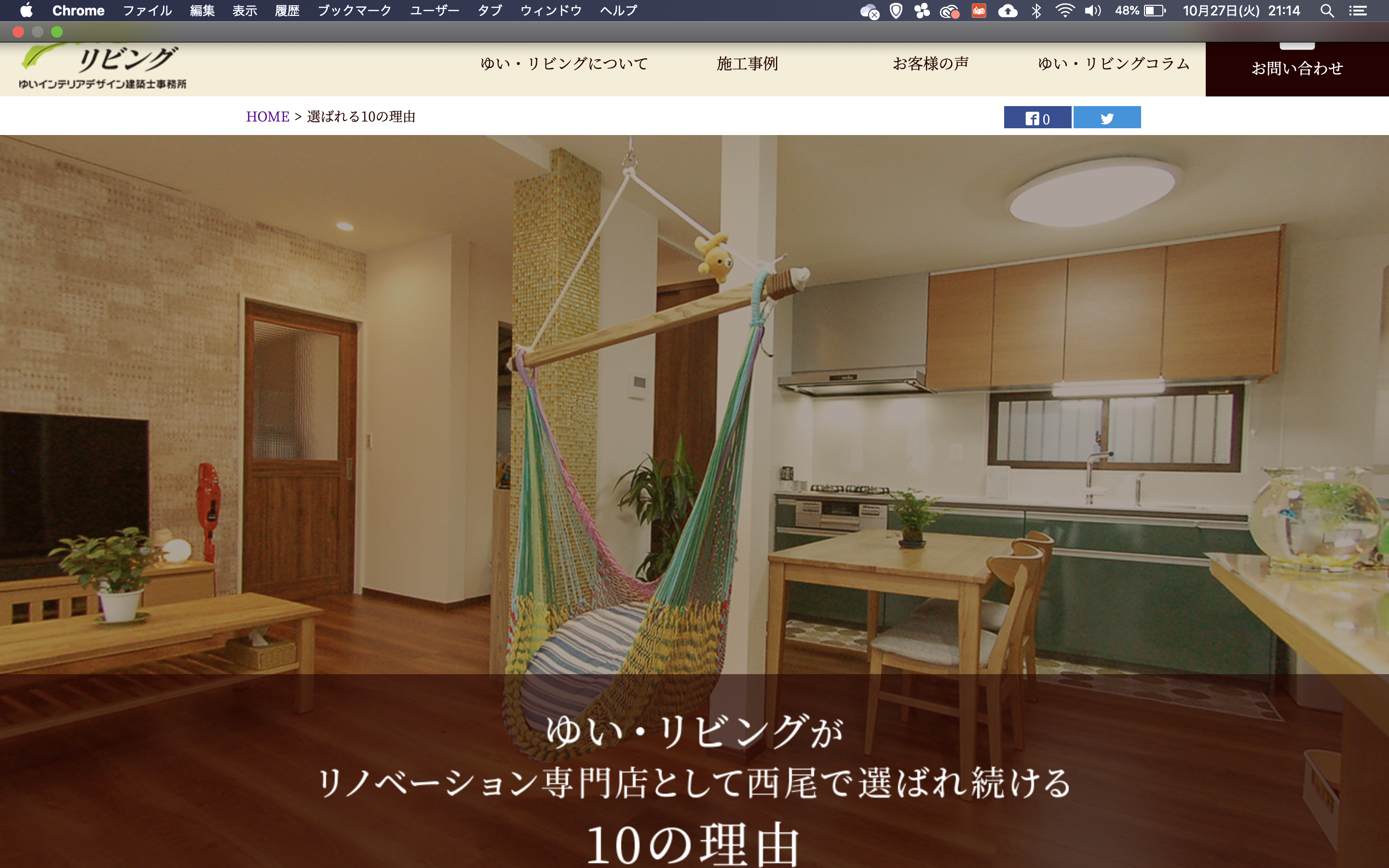Open the タブ menu
This screenshot has height=868, width=1389.
[490, 10]
